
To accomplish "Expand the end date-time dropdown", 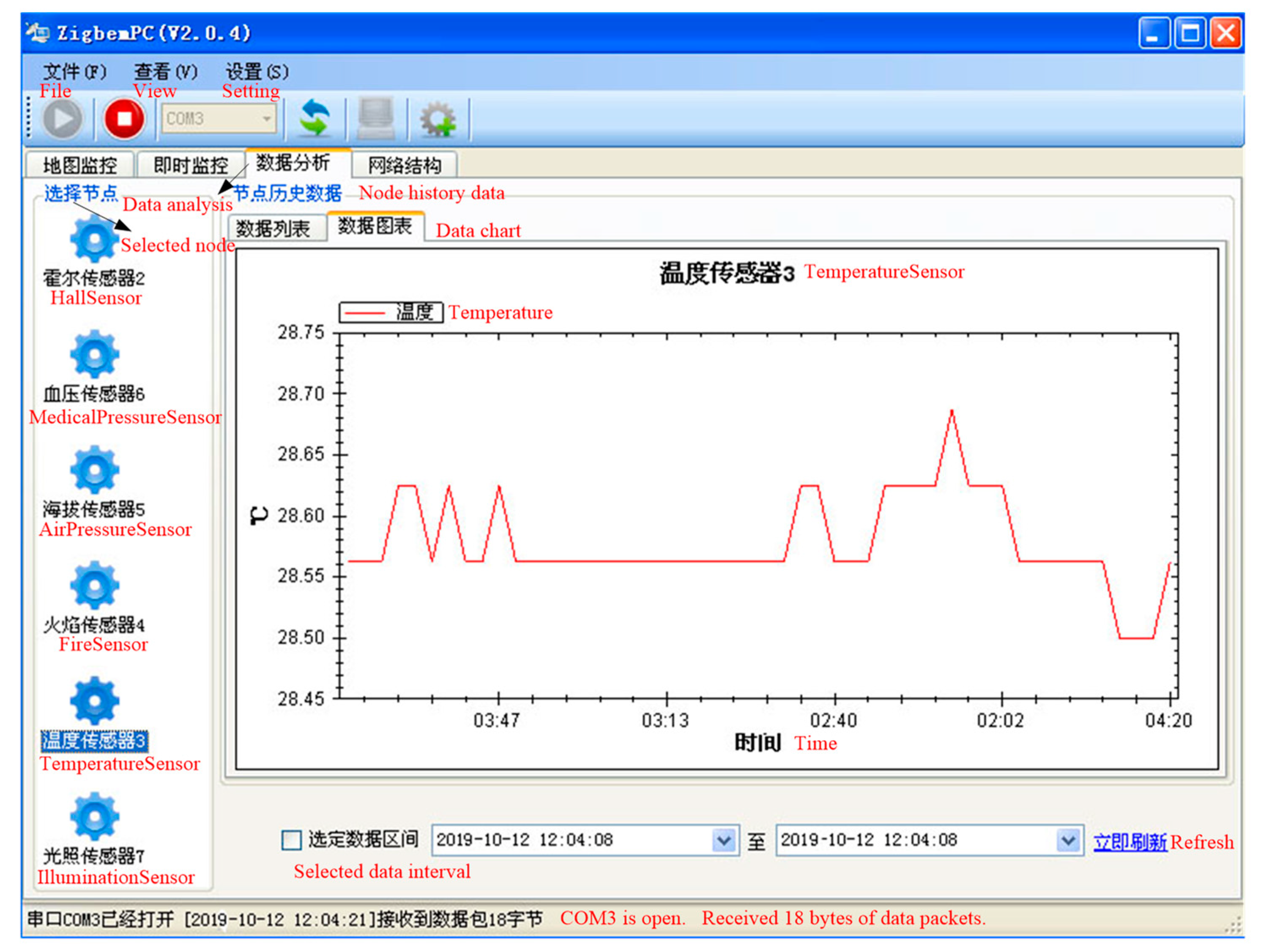I will pyautogui.click(x=1068, y=840).
